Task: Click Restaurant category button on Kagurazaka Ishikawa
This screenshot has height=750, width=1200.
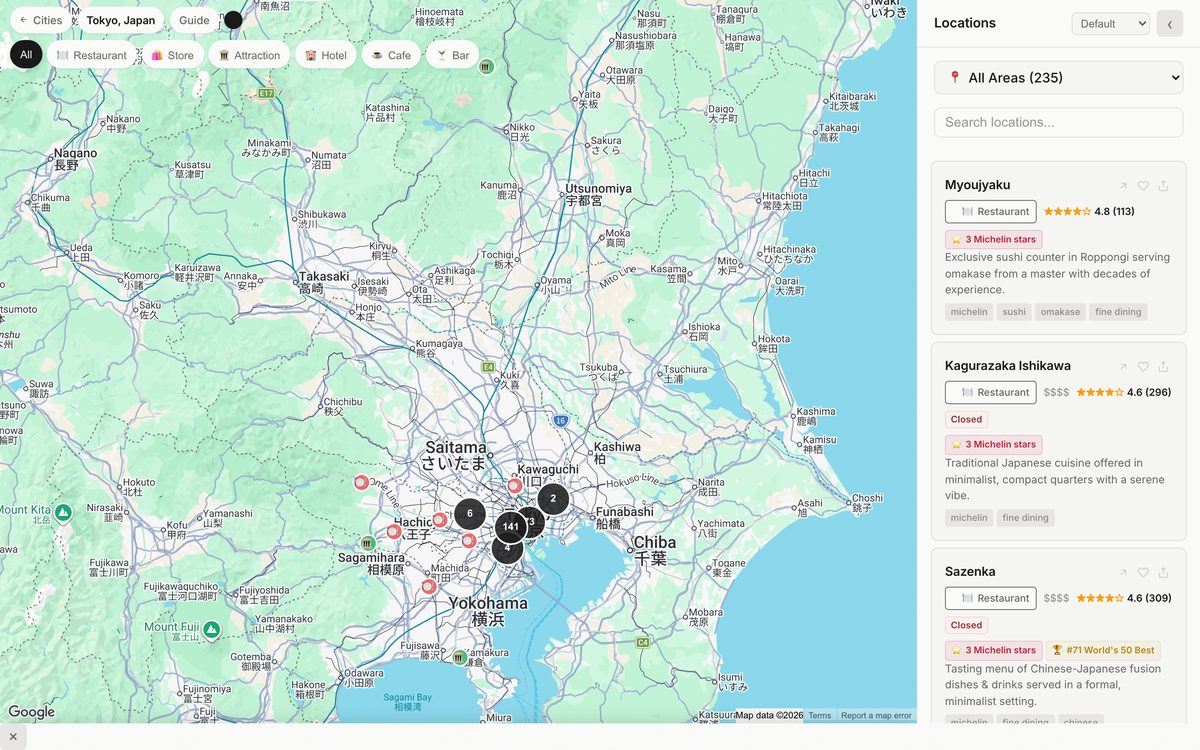Action: click(990, 392)
